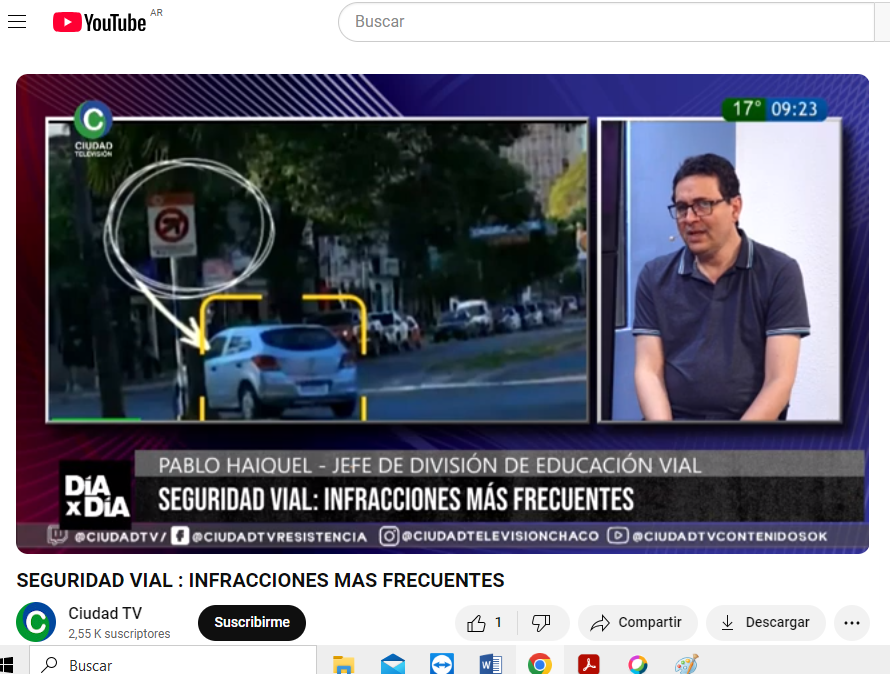Open the YouTube hamburger guide menu
Viewport: 890px width, 674px height.
coord(17,22)
